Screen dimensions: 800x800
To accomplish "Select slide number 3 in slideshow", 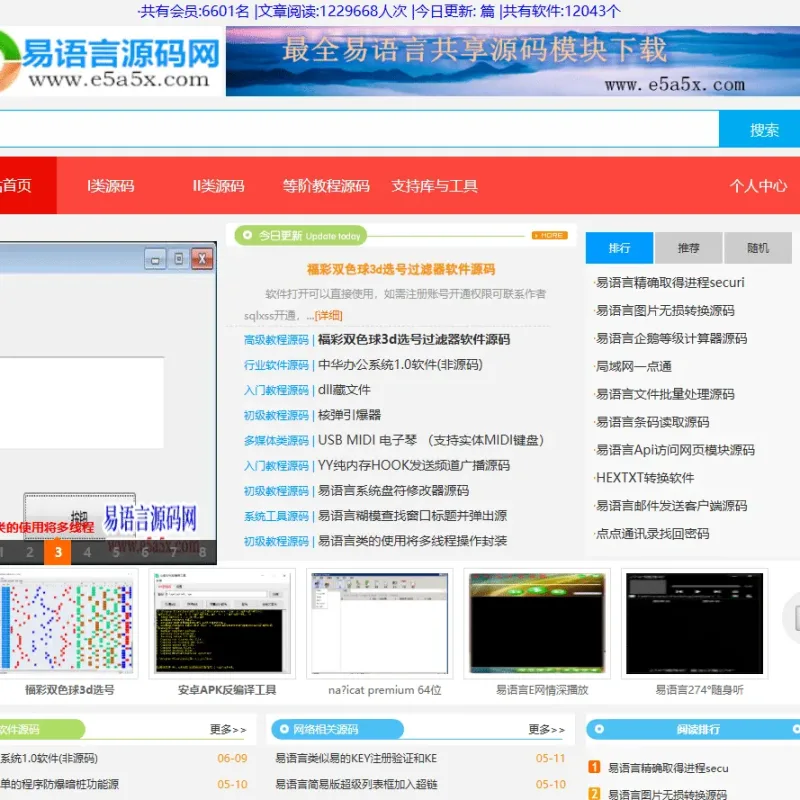I will click(58, 552).
